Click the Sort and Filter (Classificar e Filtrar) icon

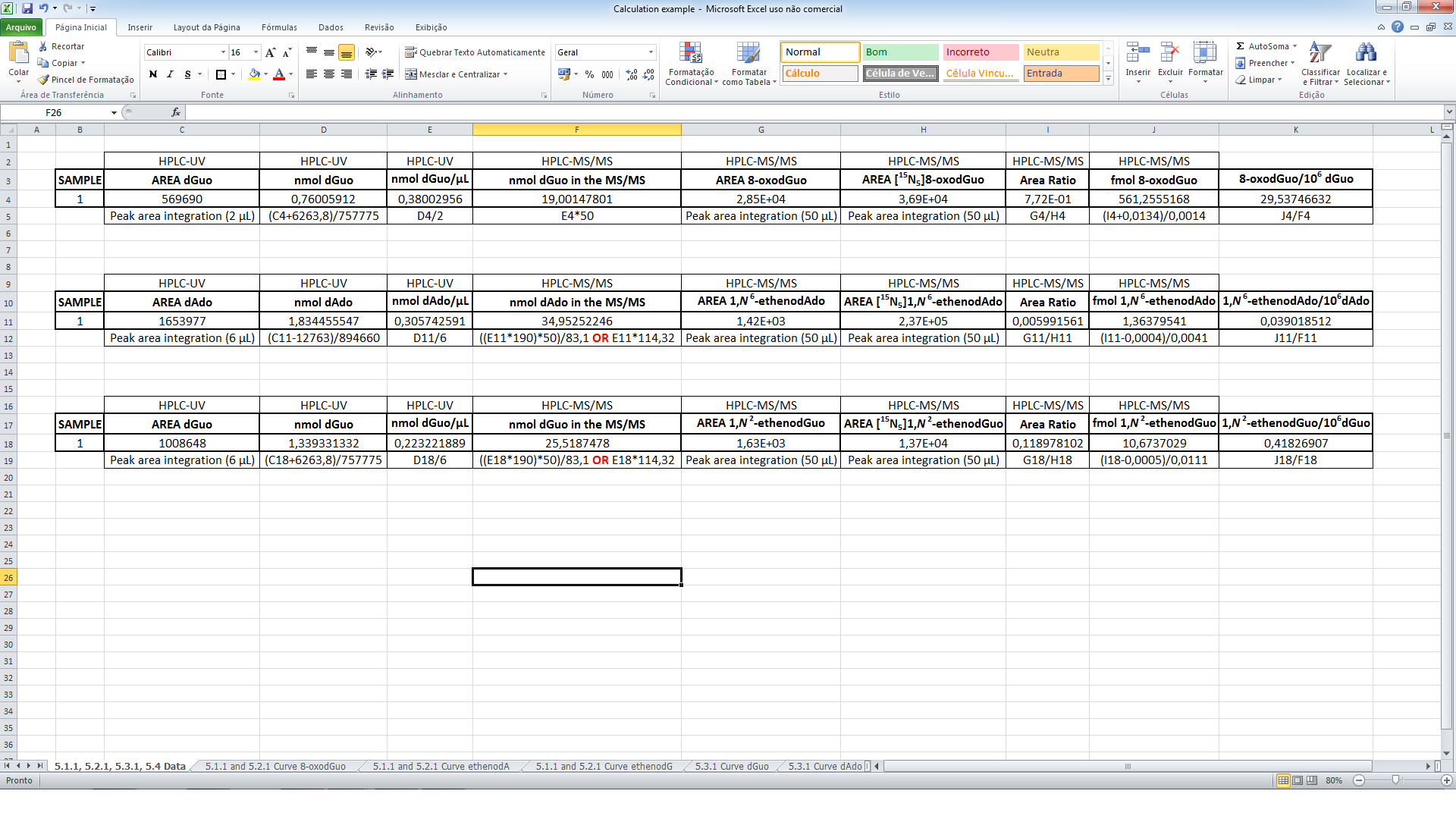[1320, 54]
